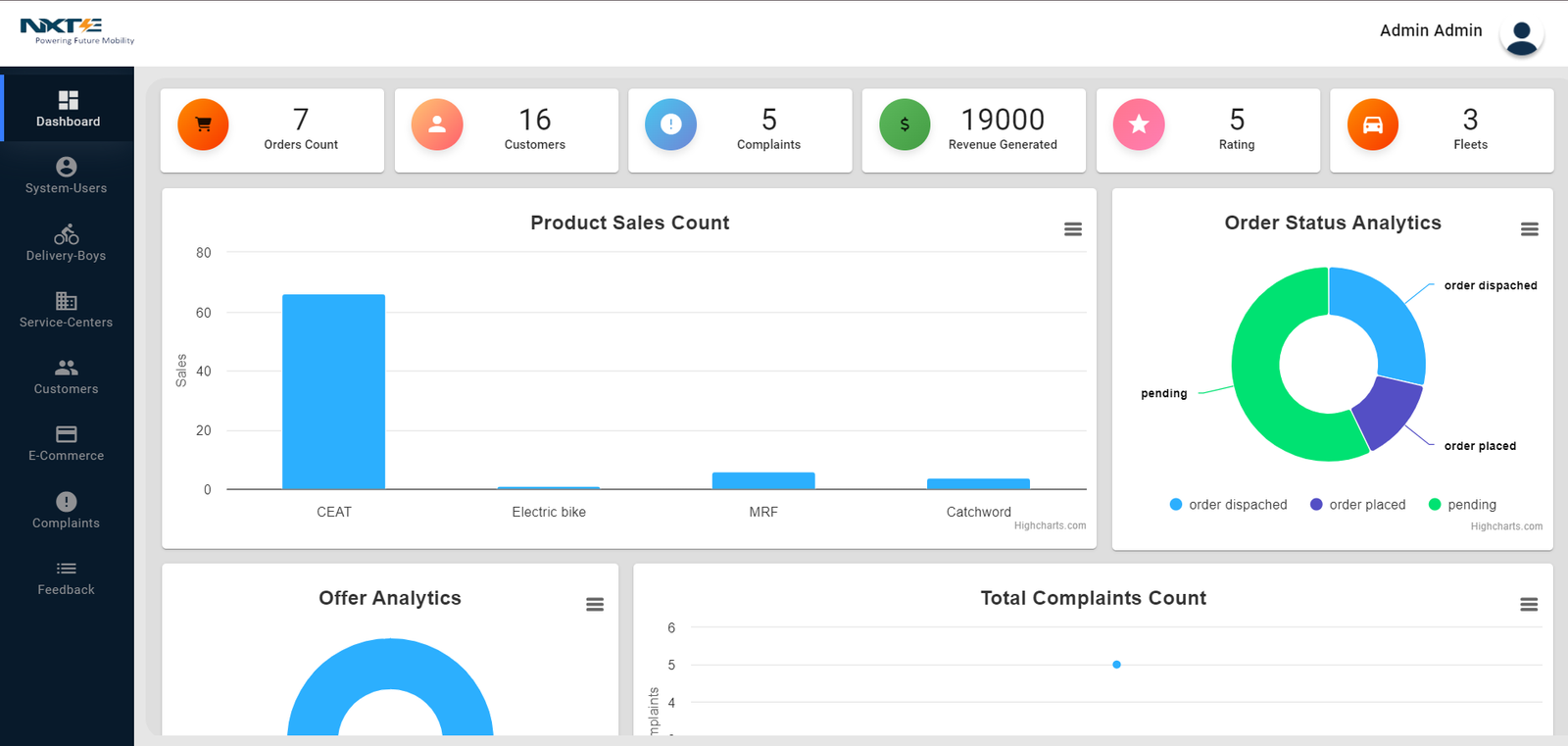
Task: Click the E-Commerce card icon
Action: [66, 434]
